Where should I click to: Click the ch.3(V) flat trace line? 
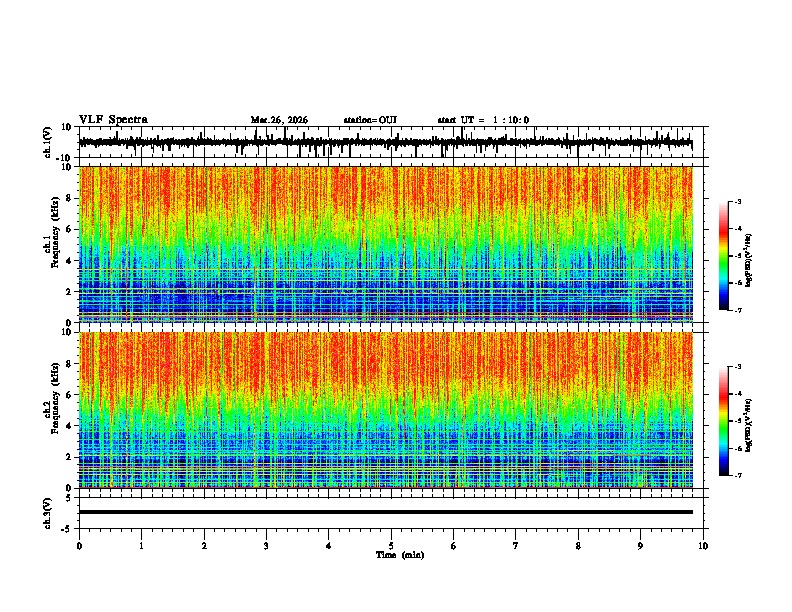(386, 512)
